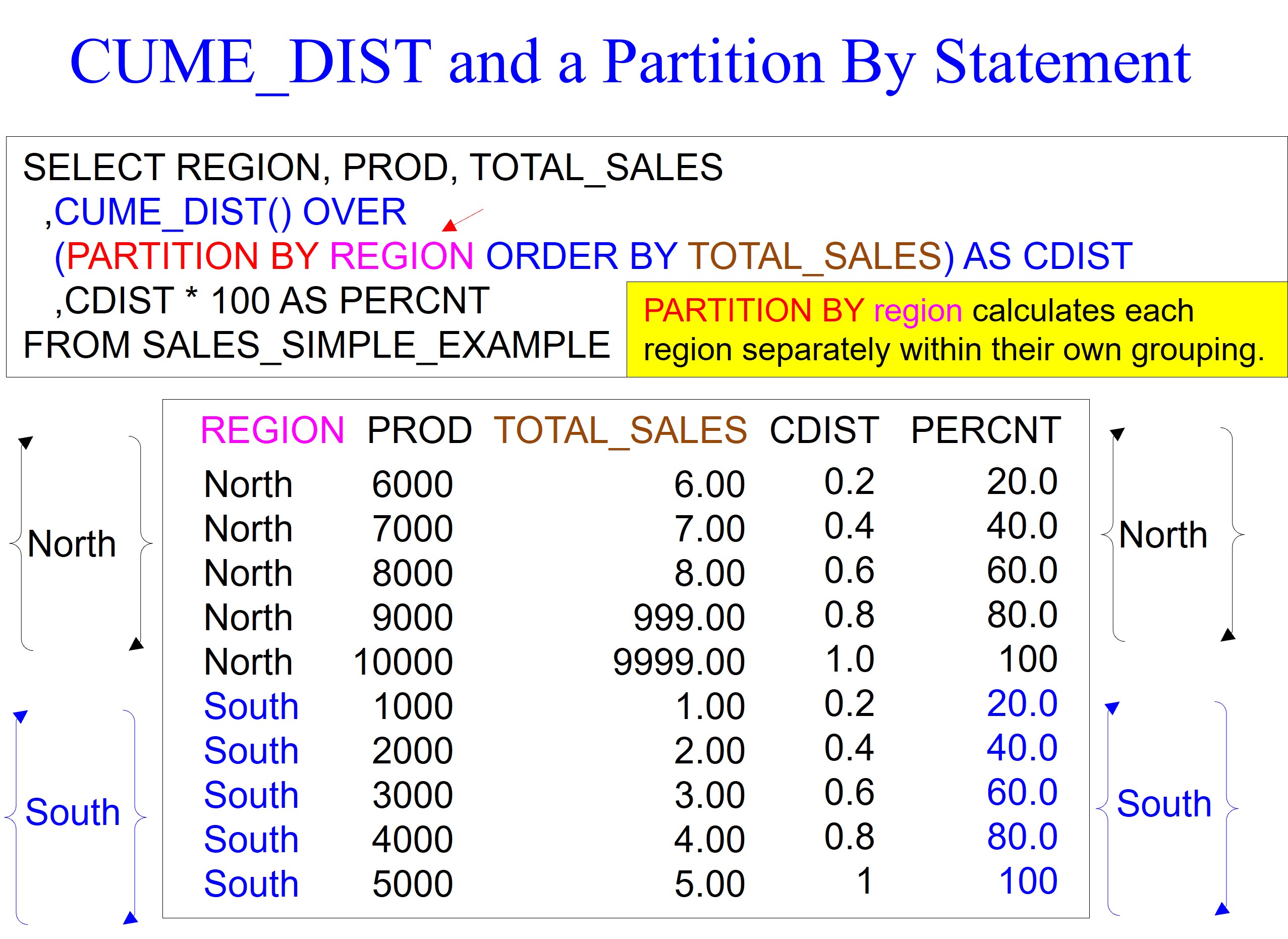Select the yellow PARTITION BY region note box
The image size is (1288, 939).
tap(956, 329)
